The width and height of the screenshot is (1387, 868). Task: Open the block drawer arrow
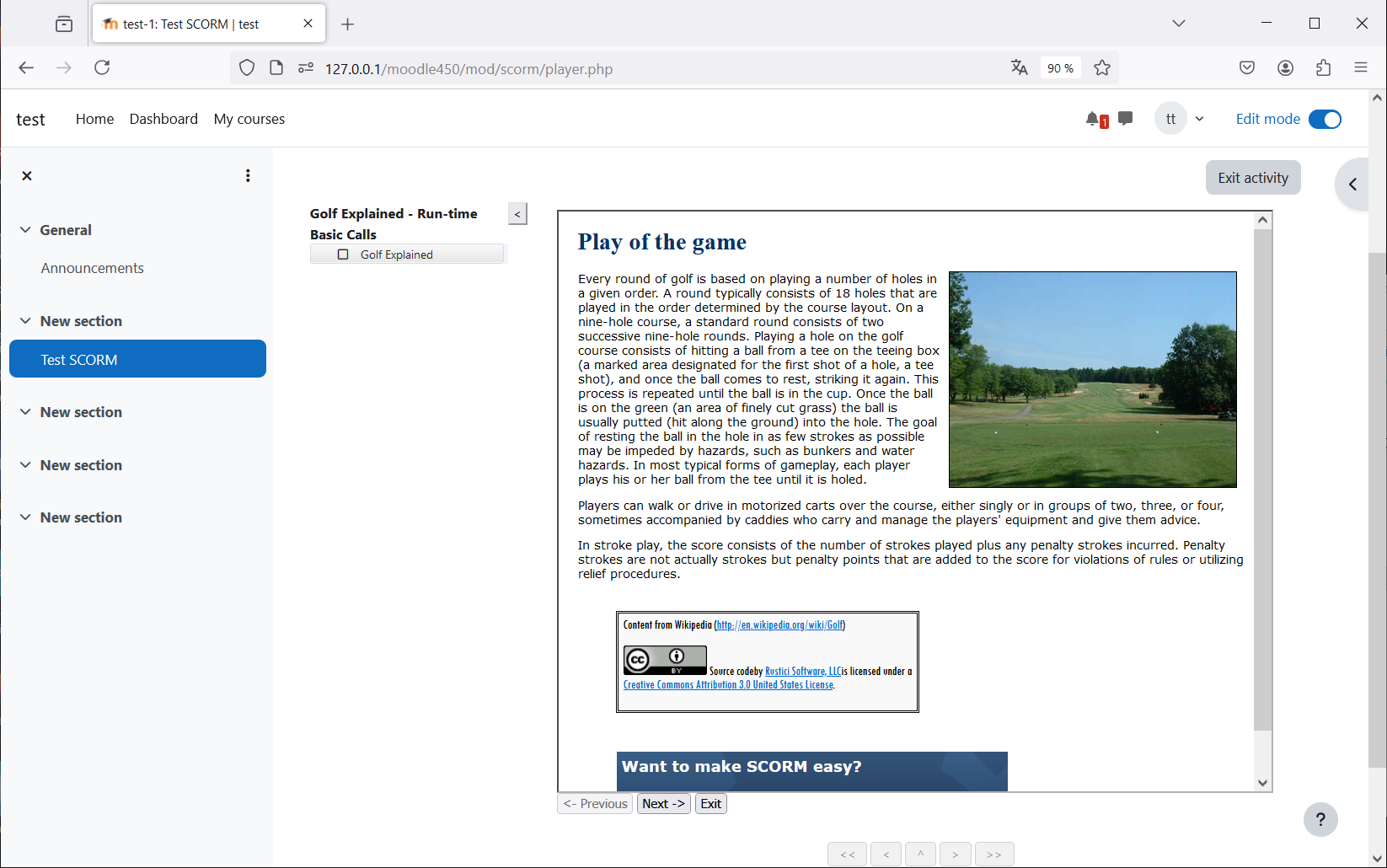point(1353,184)
